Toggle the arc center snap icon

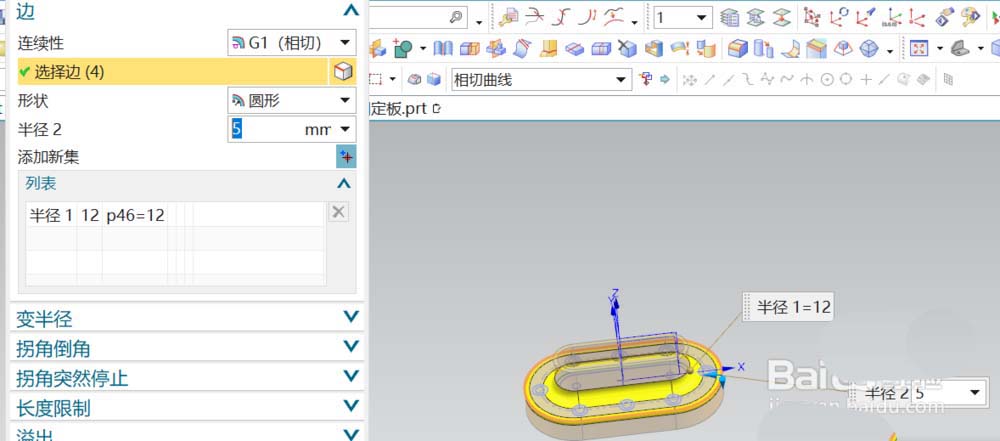[x=827, y=79]
